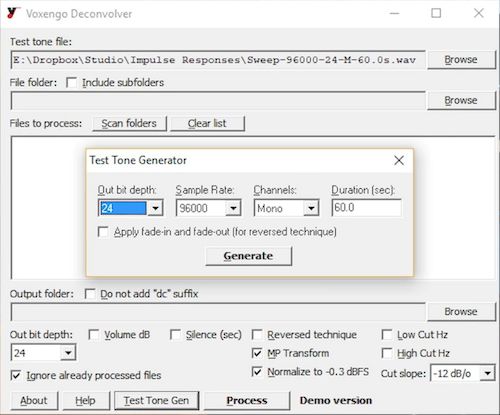Browse for the test tone file
This screenshot has width=500, height=415.
coord(461,60)
